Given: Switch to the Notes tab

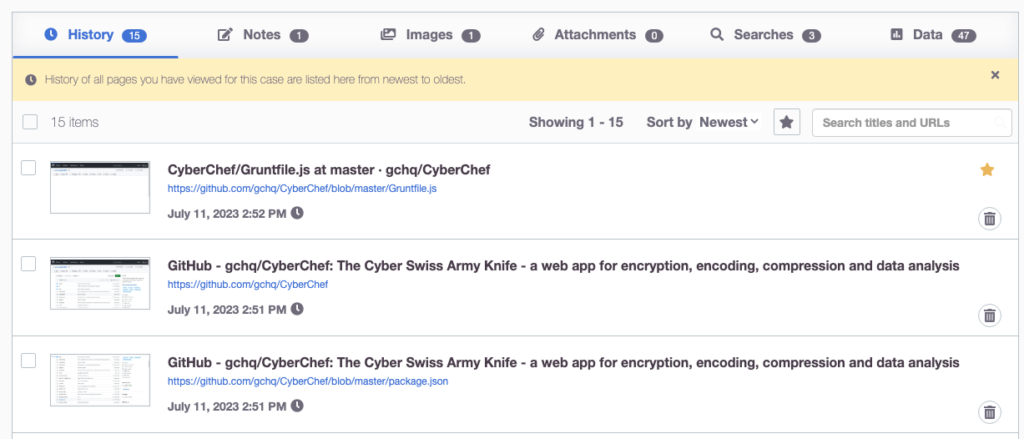Looking at the screenshot, I should (262, 35).
